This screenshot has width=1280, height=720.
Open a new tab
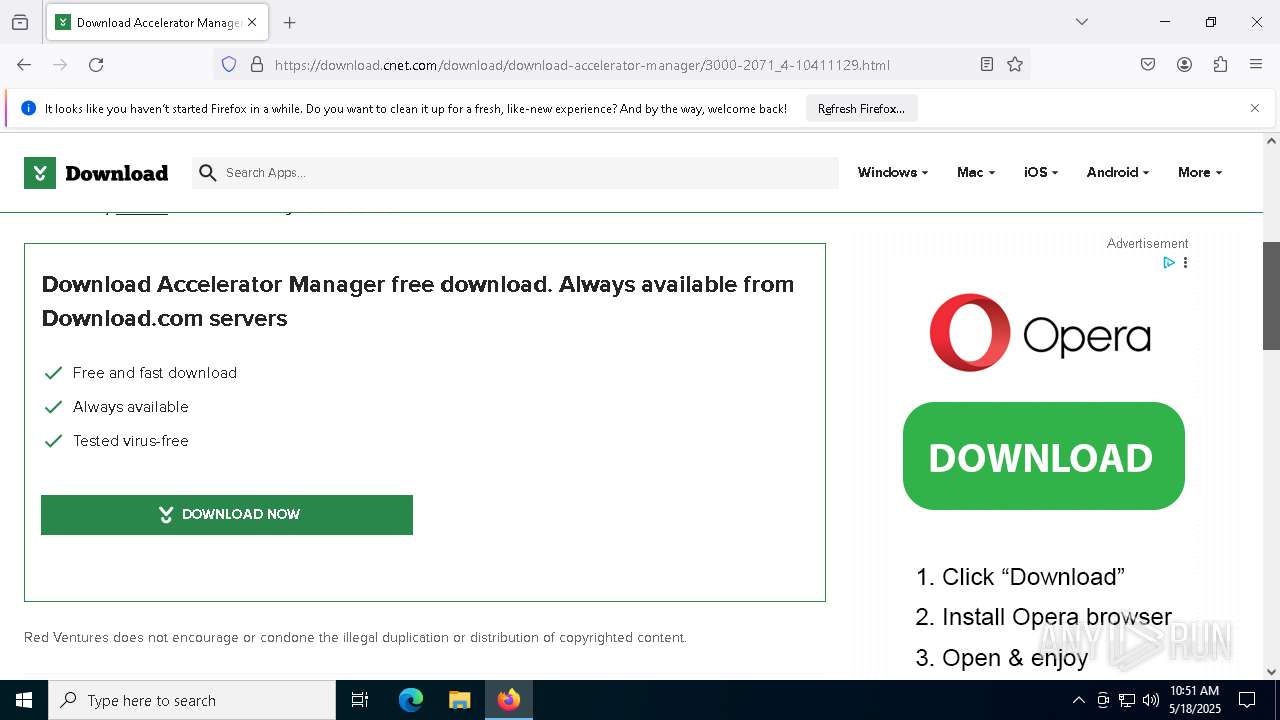point(290,22)
